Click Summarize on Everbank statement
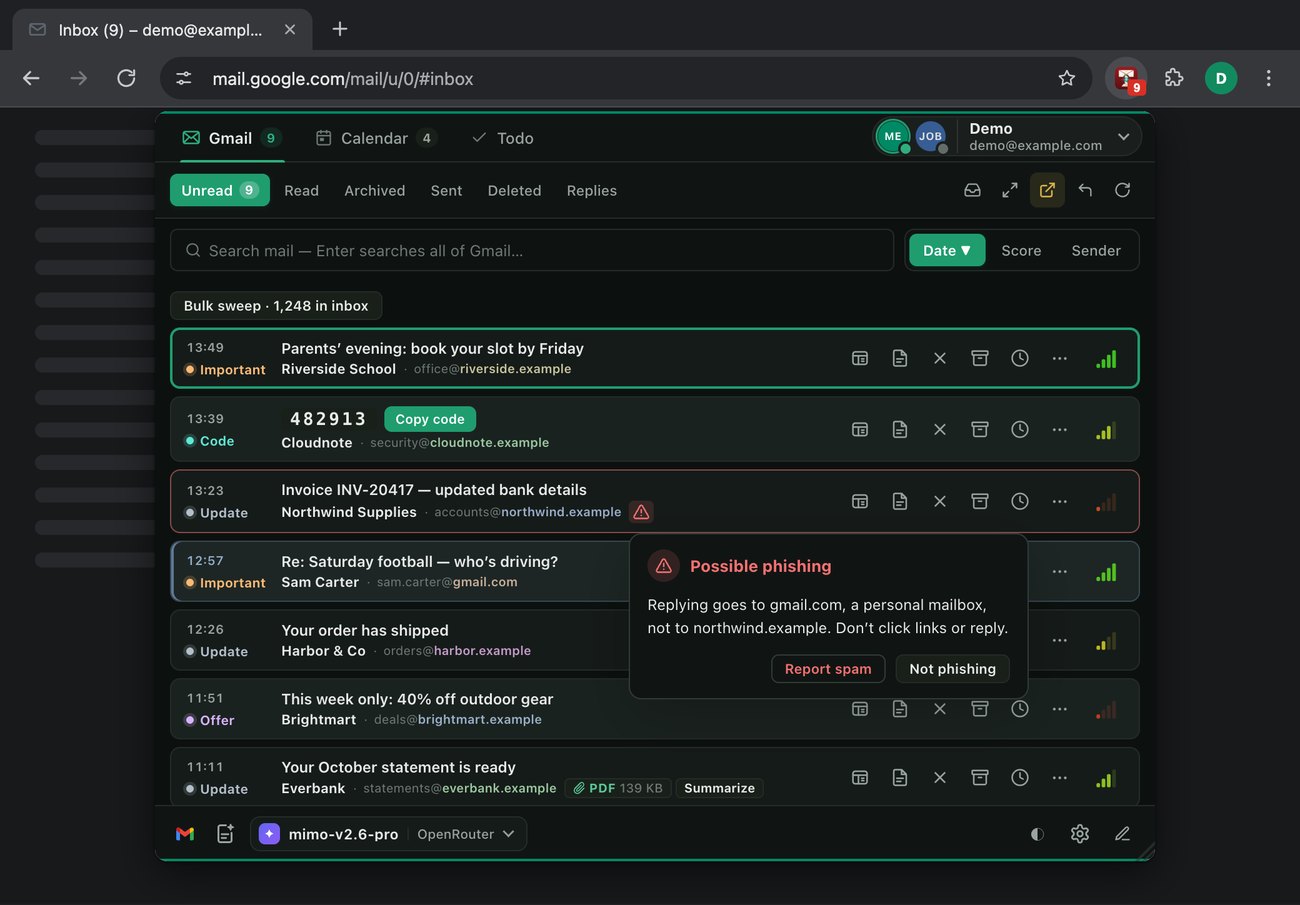 point(719,788)
